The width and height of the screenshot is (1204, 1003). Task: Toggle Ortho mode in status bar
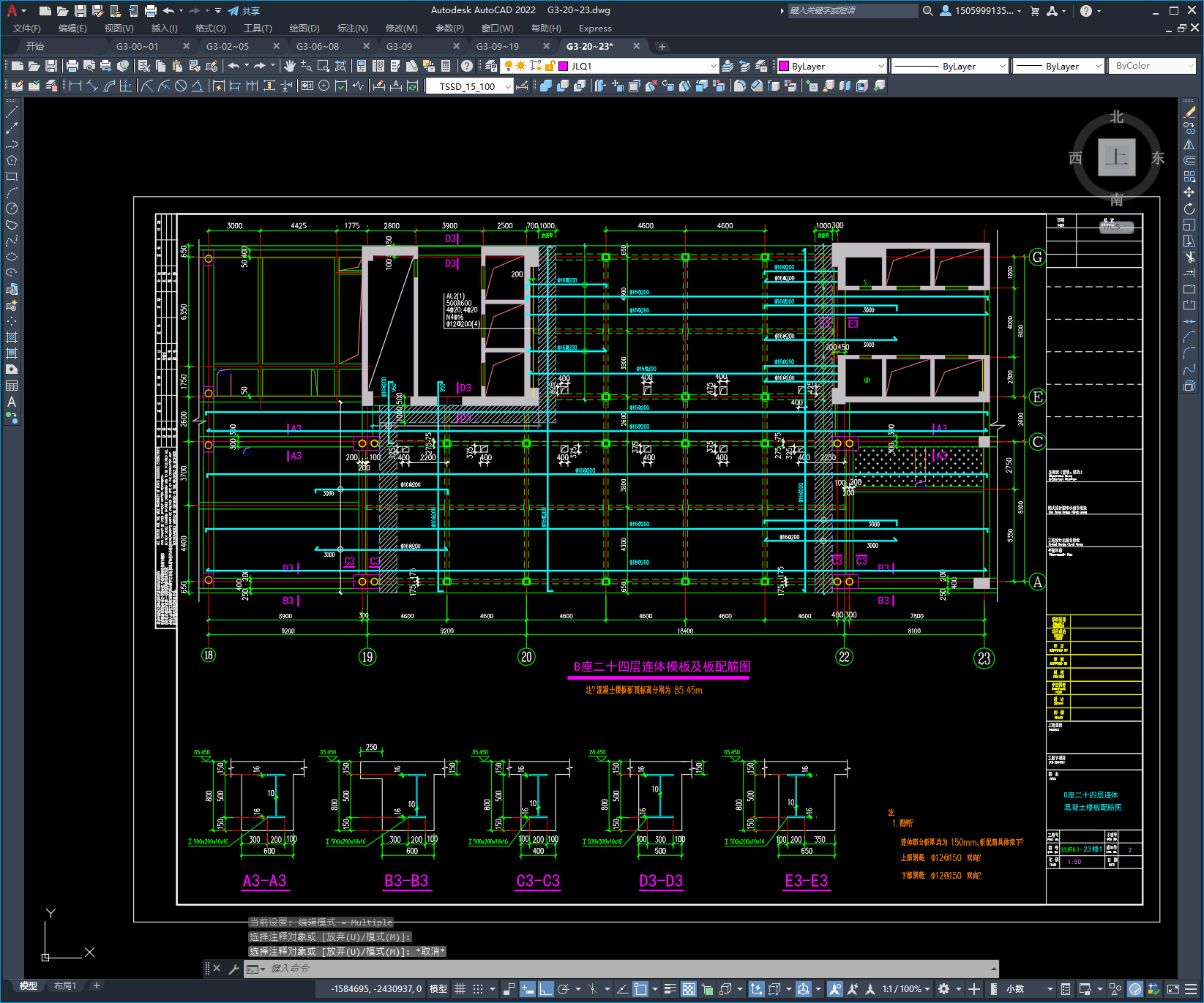tap(545, 989)
